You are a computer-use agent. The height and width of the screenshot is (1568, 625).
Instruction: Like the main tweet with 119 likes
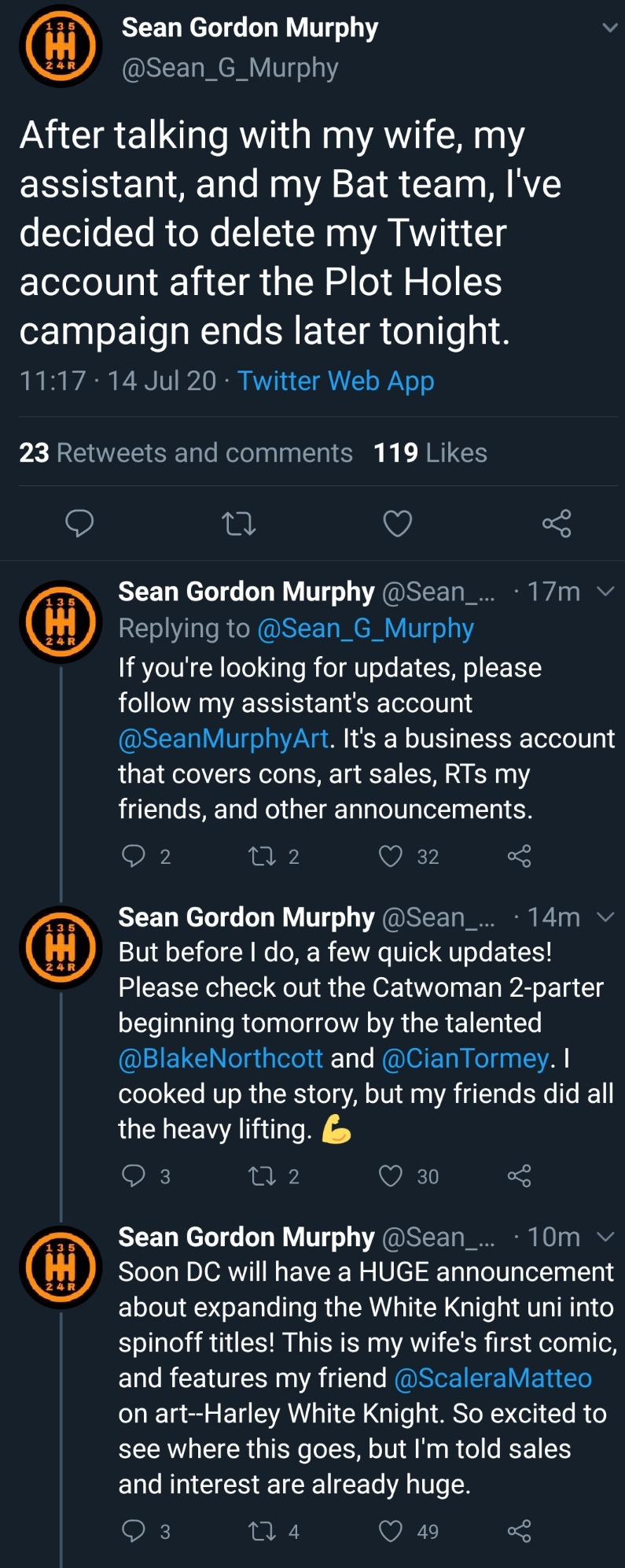(398, 523)
